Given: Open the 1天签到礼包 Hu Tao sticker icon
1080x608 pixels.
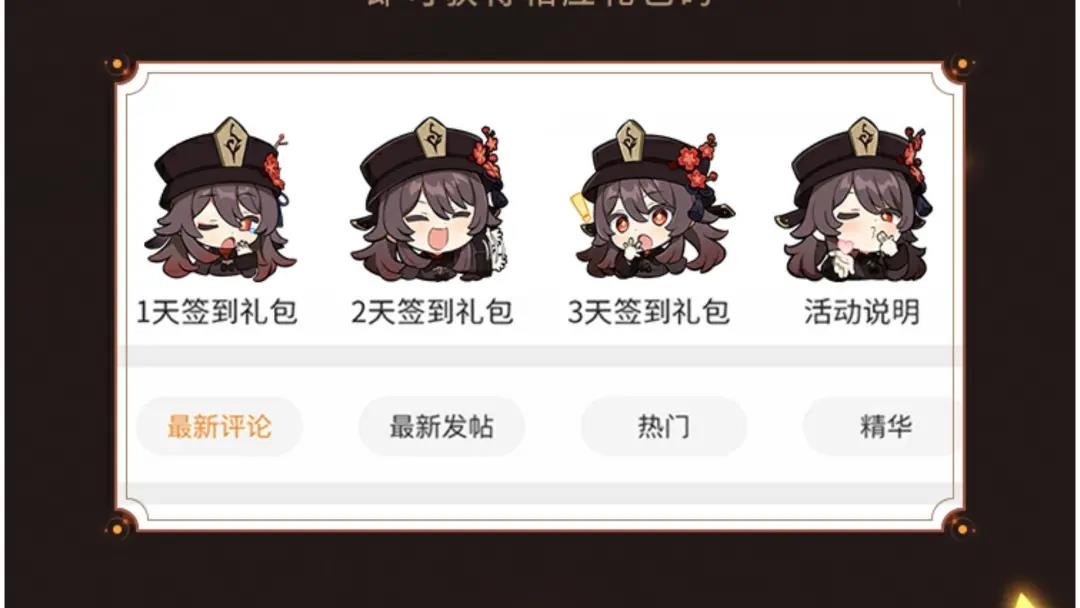Looking at the screenshot, I should tap(219, 200).
